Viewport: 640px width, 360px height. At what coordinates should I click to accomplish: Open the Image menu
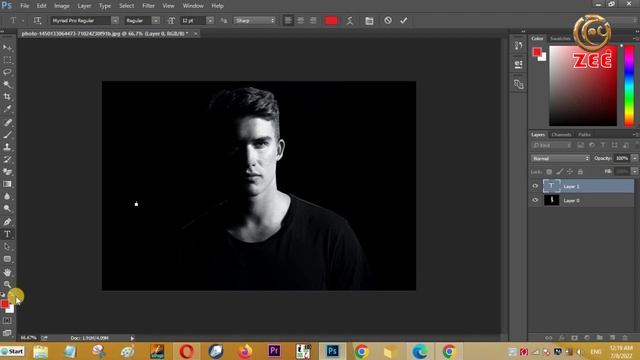(x=62, y=6)
